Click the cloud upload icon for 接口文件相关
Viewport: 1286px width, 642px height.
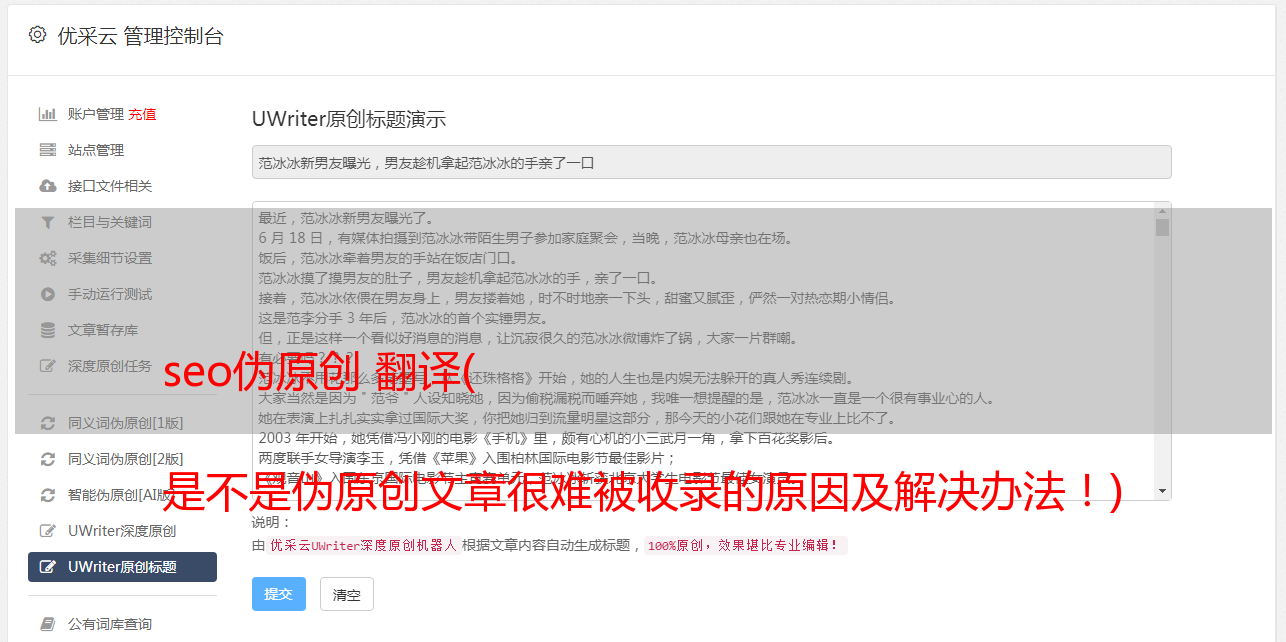coord(47,186)
